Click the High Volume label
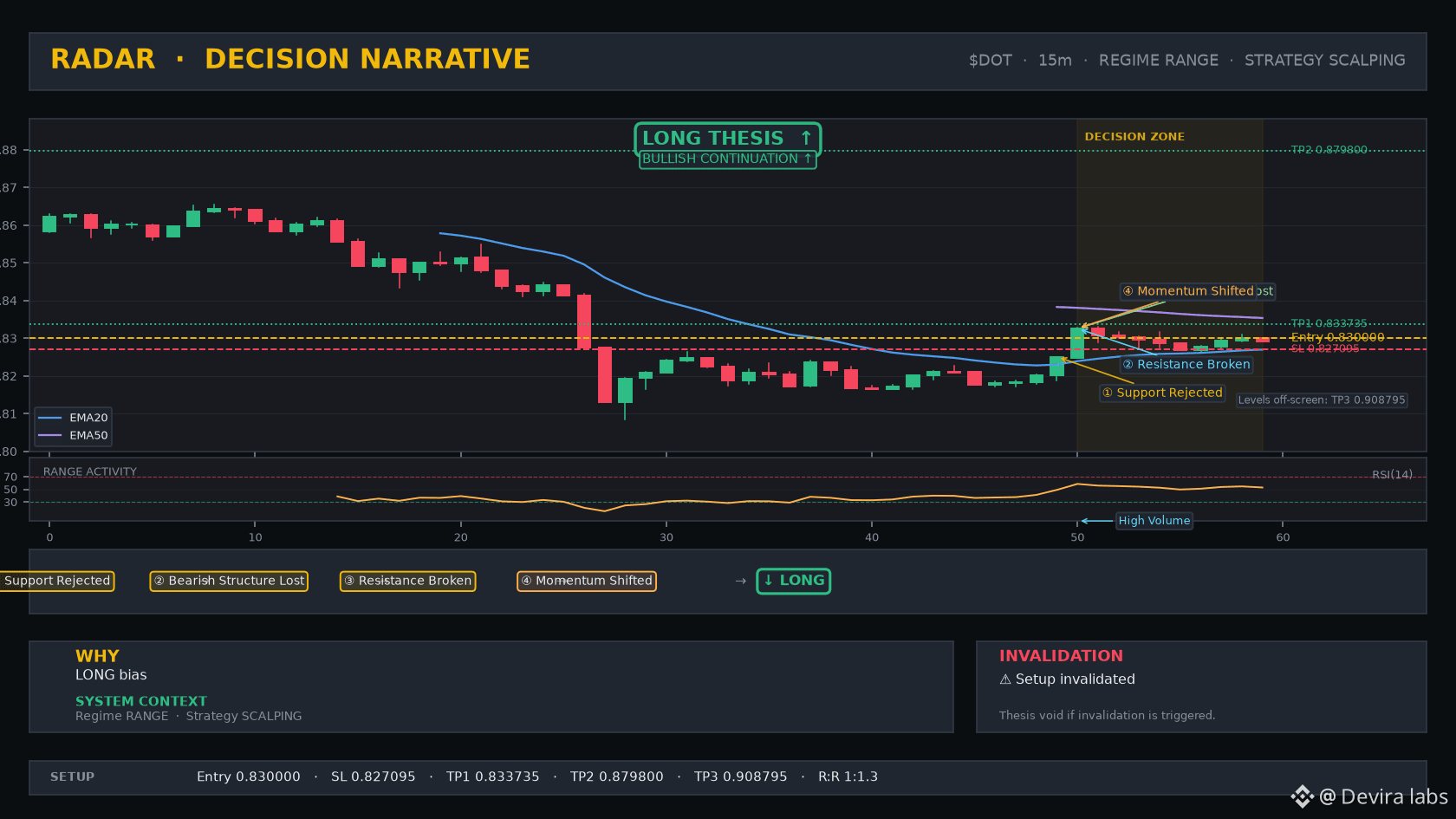 (x=1154, y=521)
